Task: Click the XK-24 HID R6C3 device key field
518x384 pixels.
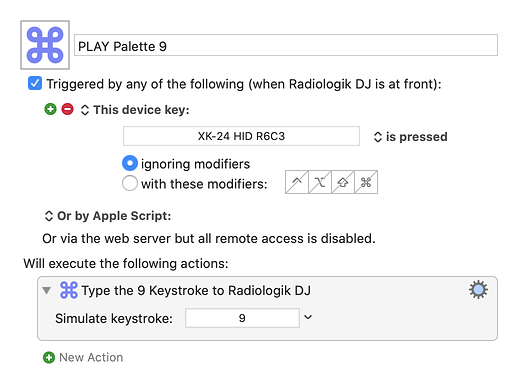Action: pyautogui.click(x=241, y=136)
